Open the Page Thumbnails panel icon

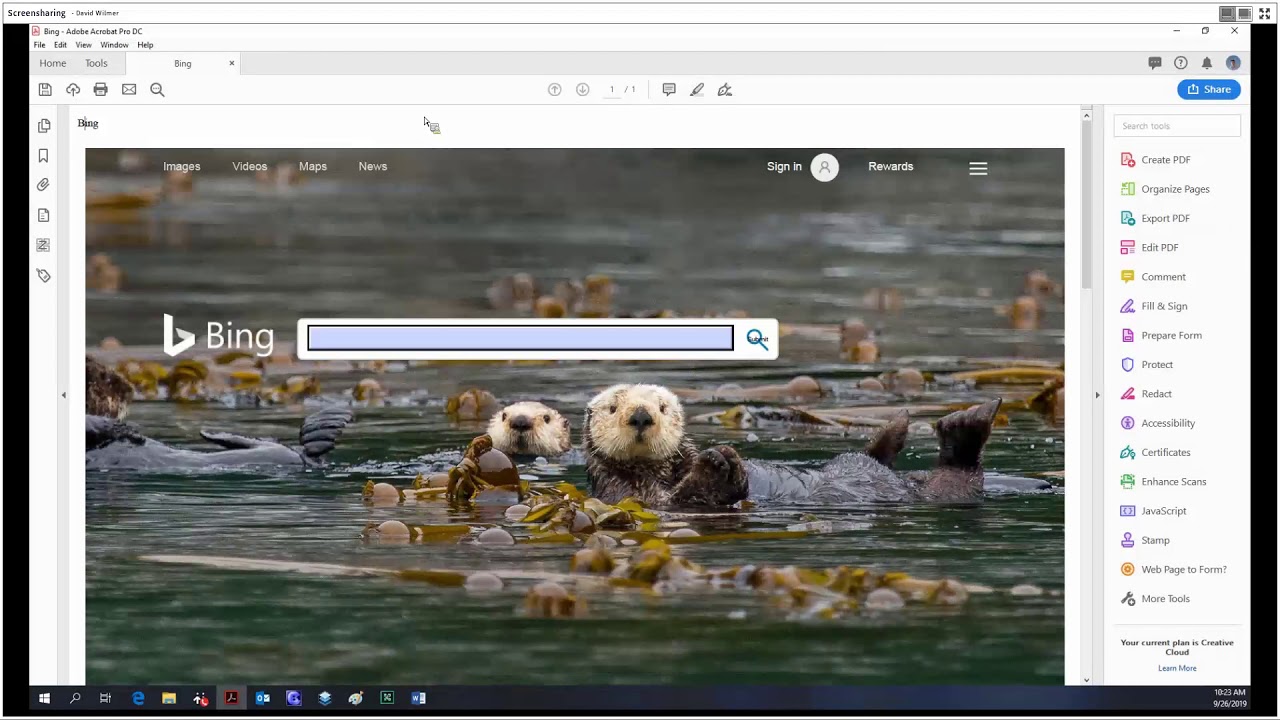pyautogui.click(x=44, y=126)
